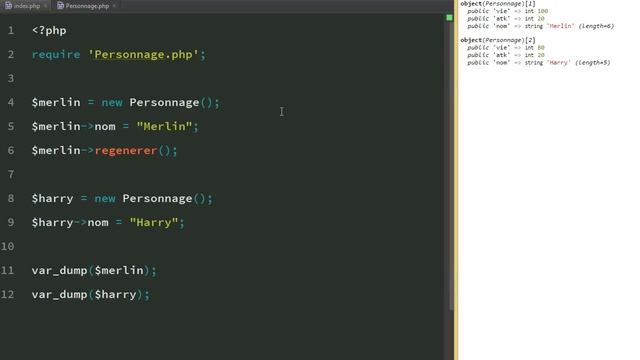This screenshot has width=640, height=360.
Task: Click var_dump on line 11
Action: point(59,271)
